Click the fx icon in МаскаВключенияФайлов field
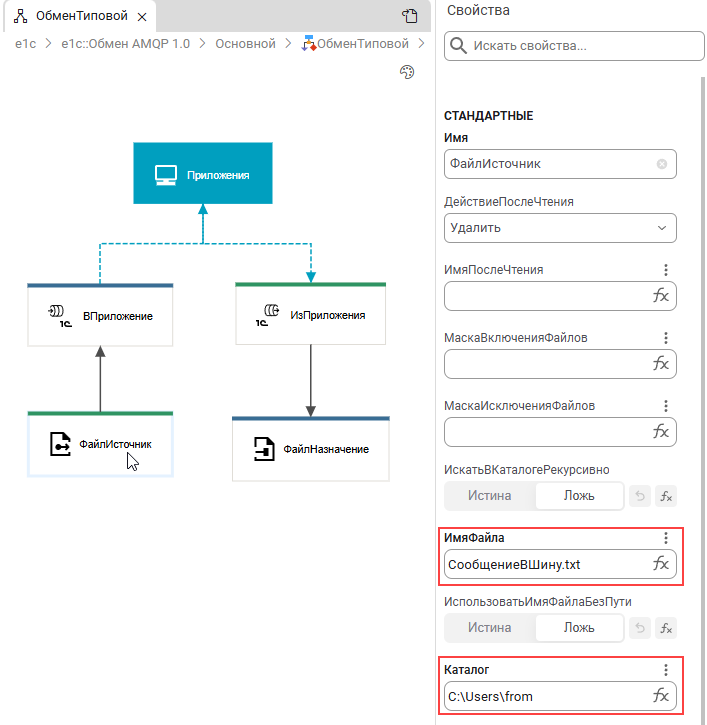 661,364
